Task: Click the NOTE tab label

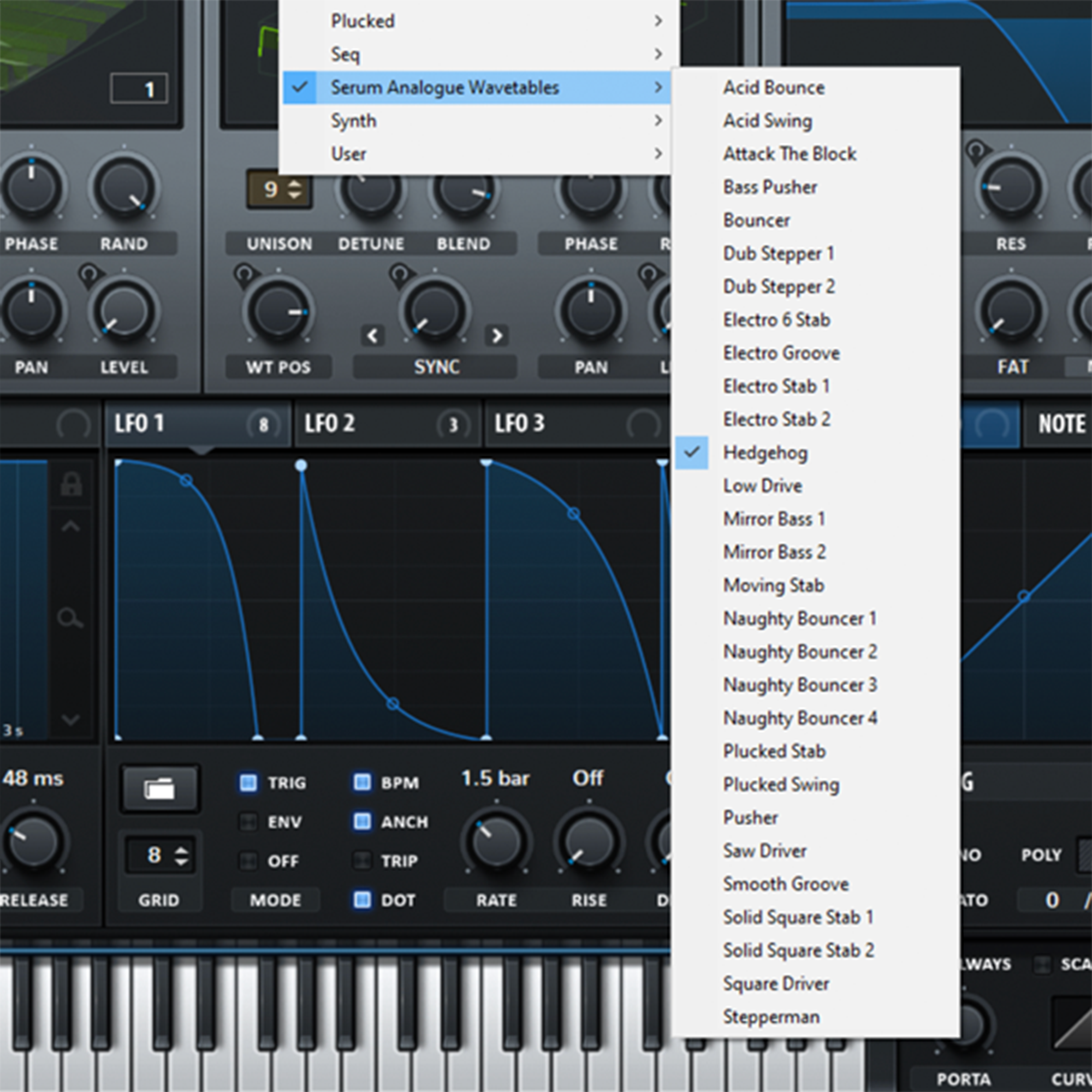Action: point(1061,424)
